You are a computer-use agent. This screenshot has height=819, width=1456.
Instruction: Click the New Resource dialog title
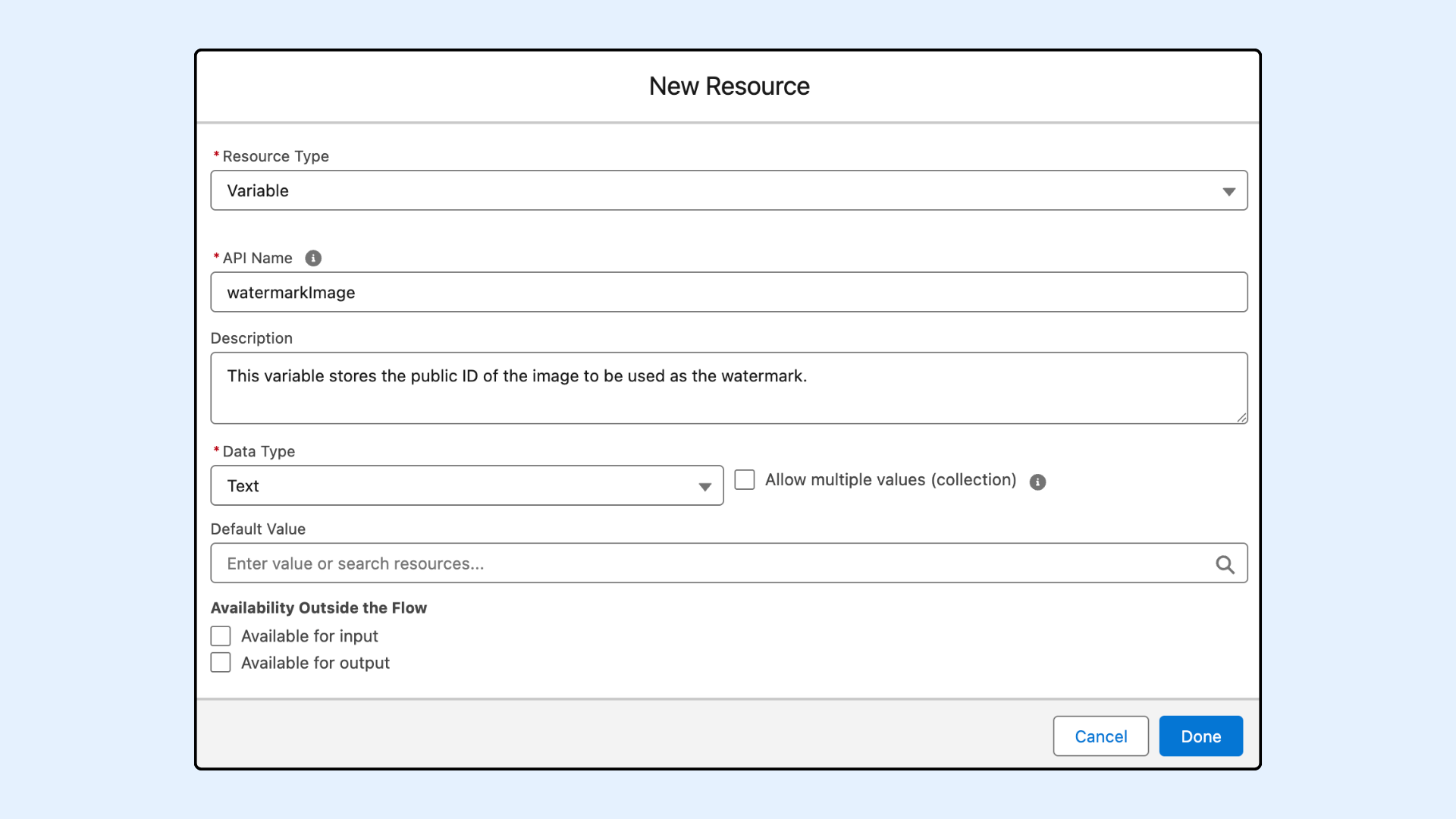(x=729, y=86)
